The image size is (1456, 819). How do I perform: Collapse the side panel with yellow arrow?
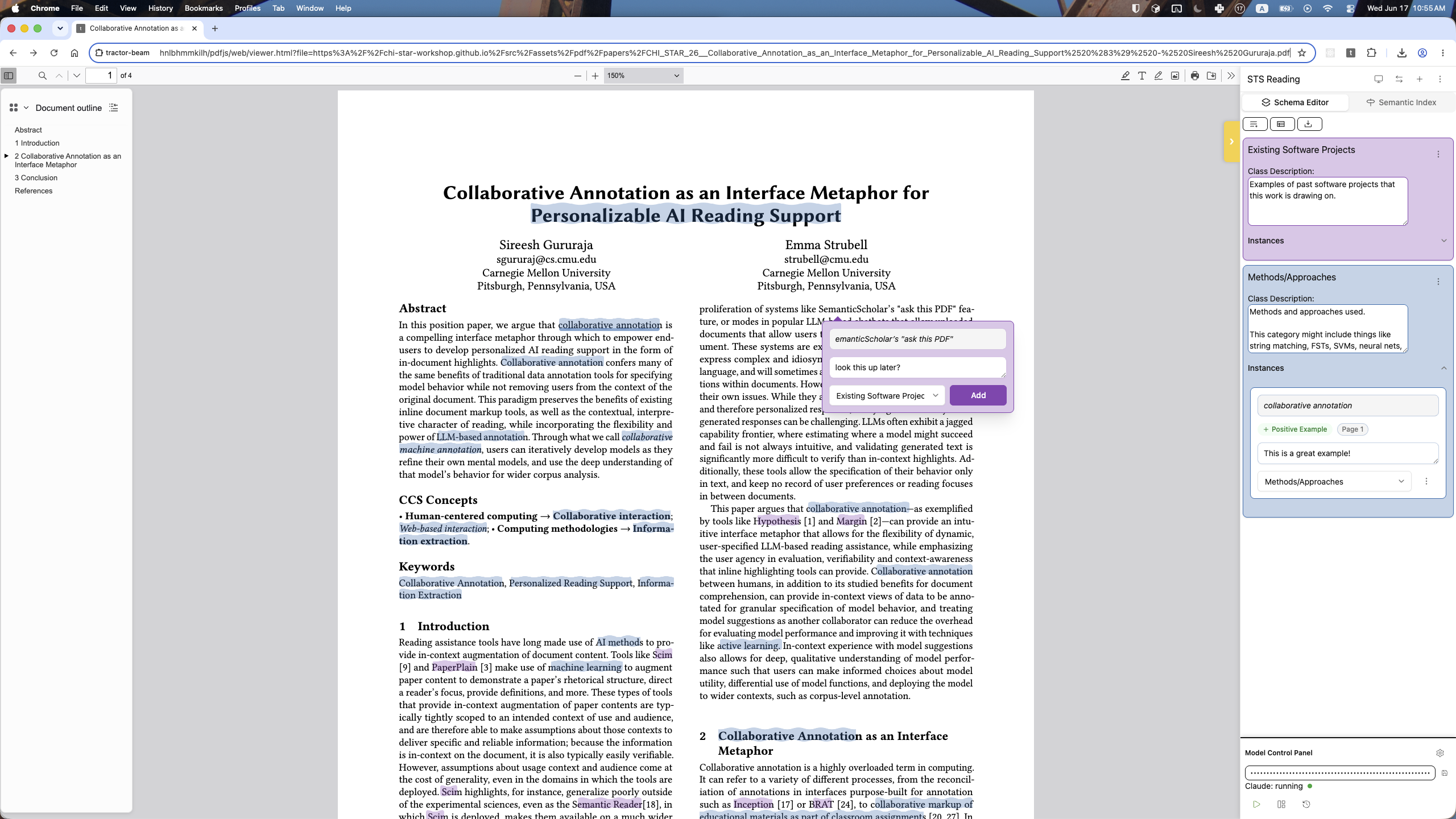pos(1231,142)
